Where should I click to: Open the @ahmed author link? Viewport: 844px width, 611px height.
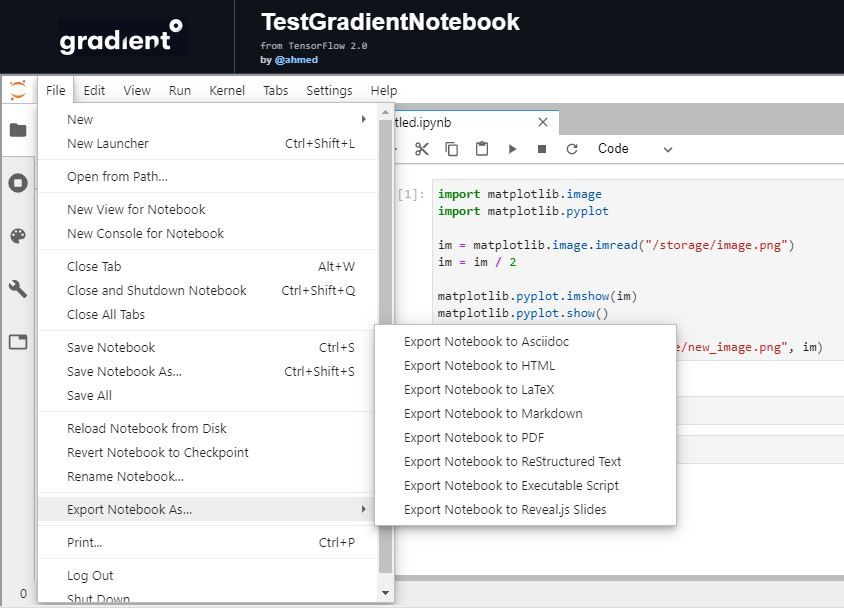point(296,60)
